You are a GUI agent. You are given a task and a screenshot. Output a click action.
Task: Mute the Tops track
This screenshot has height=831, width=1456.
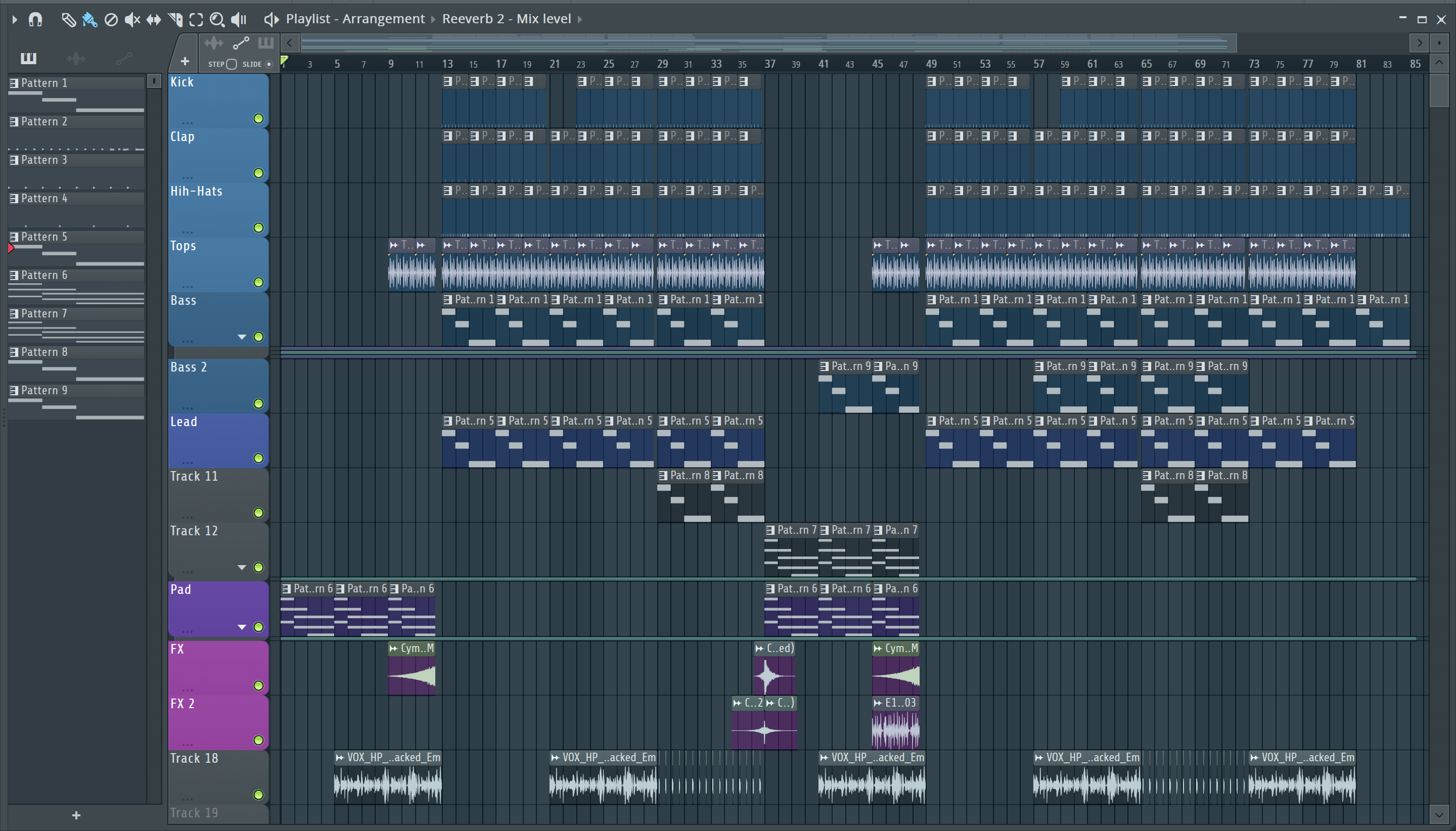[258, 283]
